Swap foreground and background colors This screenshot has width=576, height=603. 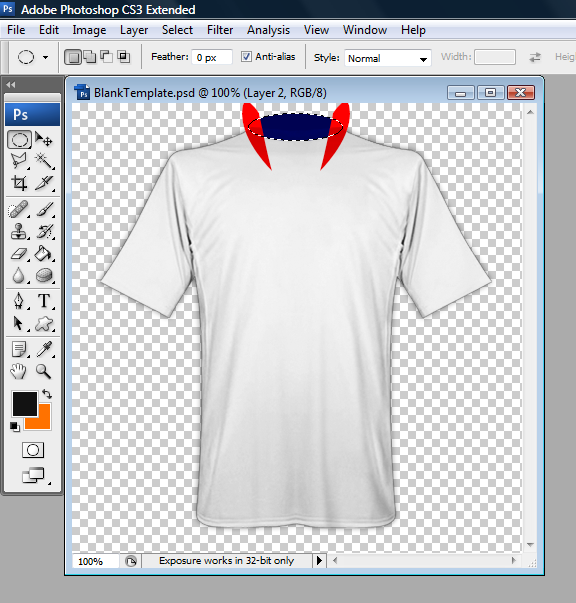47,394
